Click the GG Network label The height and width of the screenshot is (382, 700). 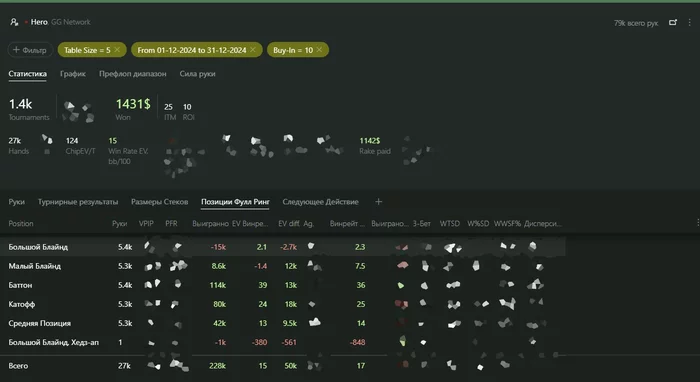click(71, 22)
